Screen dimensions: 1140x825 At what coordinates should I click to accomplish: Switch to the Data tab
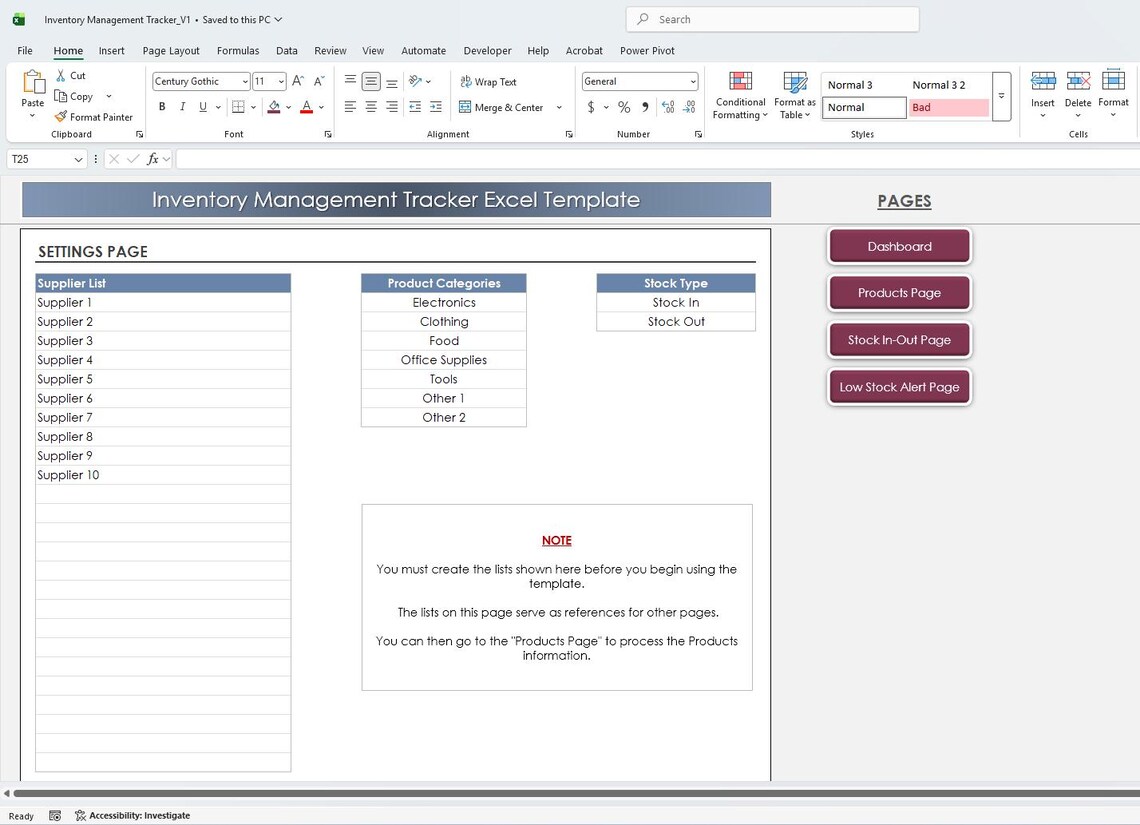click(286, 50)
